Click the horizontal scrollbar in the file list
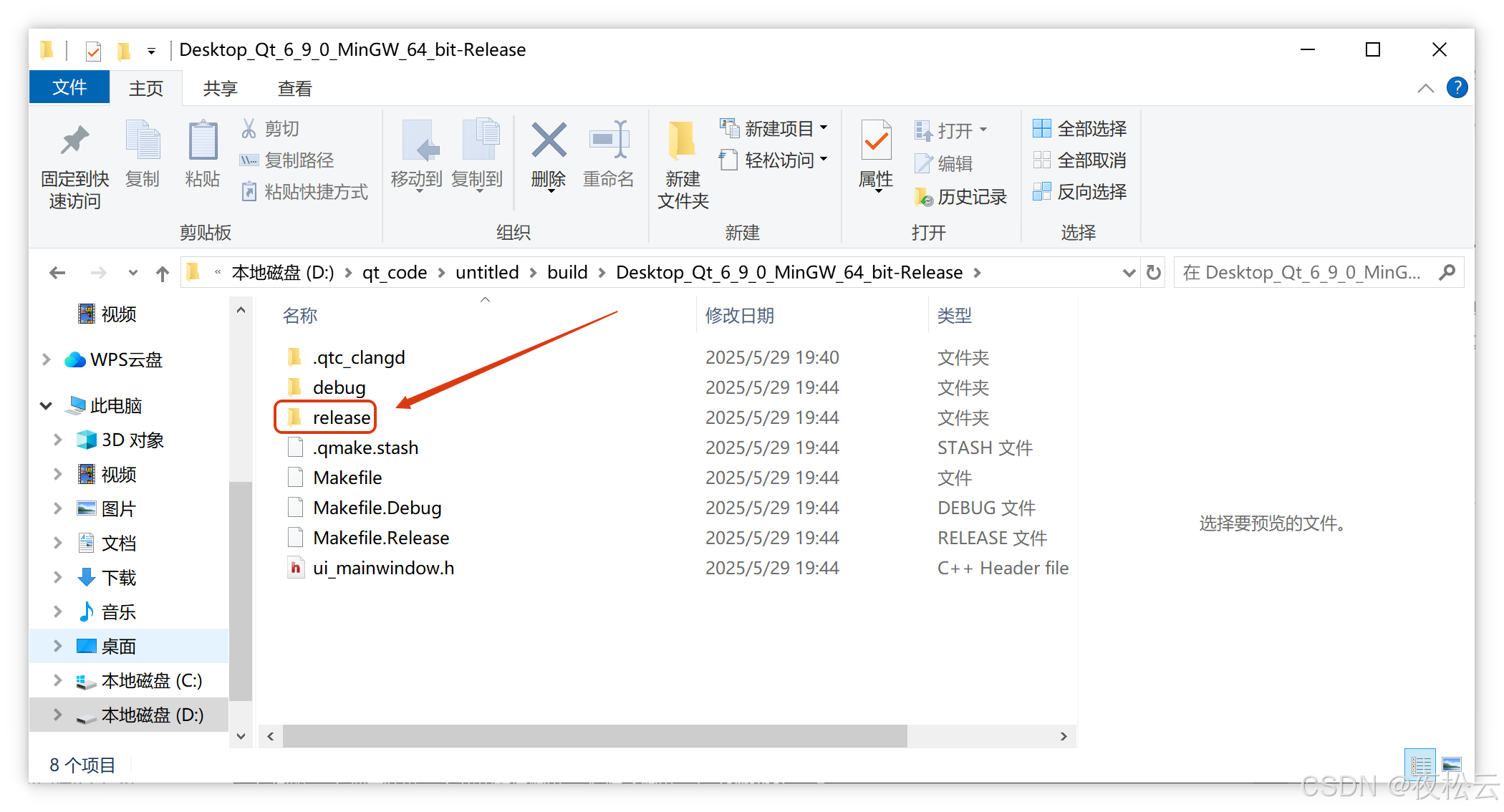The height and width of the screenshot is (812, 1504). (594, 736)
